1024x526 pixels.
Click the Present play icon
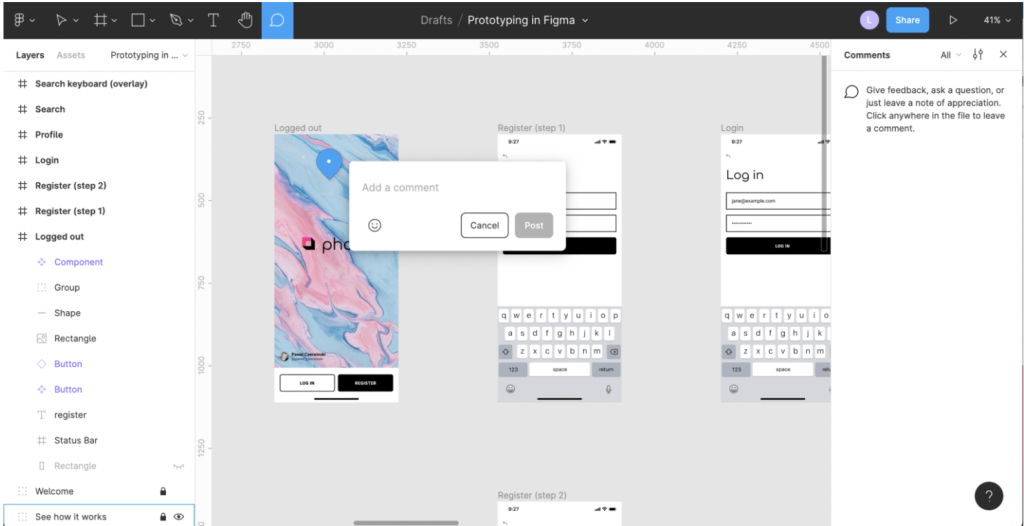pos(953,20)
